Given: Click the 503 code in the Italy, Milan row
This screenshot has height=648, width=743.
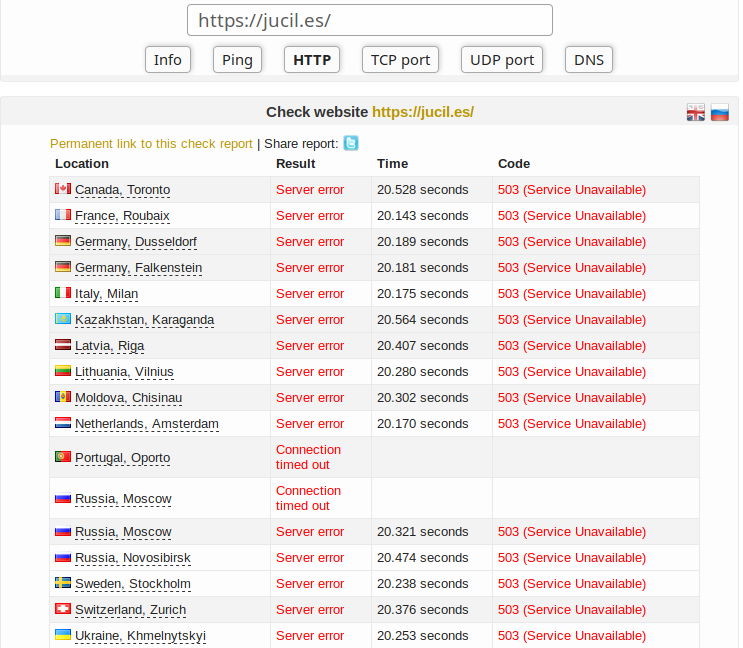Looking at the screenshot, I should click(572, 294).
